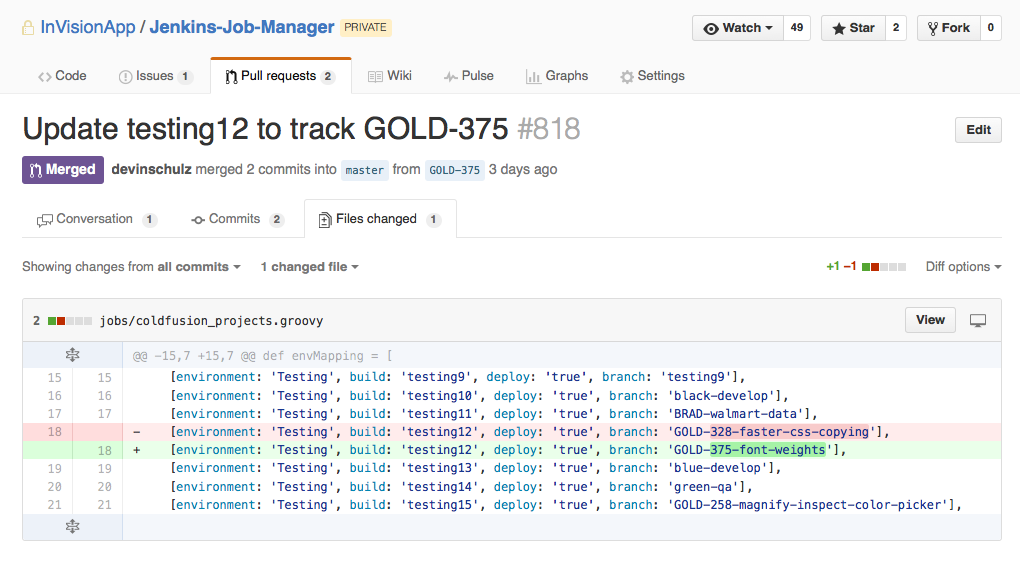Click the private repository lock icon
The height and width of the screenshot is (584, 1020).
click(28, 28)
